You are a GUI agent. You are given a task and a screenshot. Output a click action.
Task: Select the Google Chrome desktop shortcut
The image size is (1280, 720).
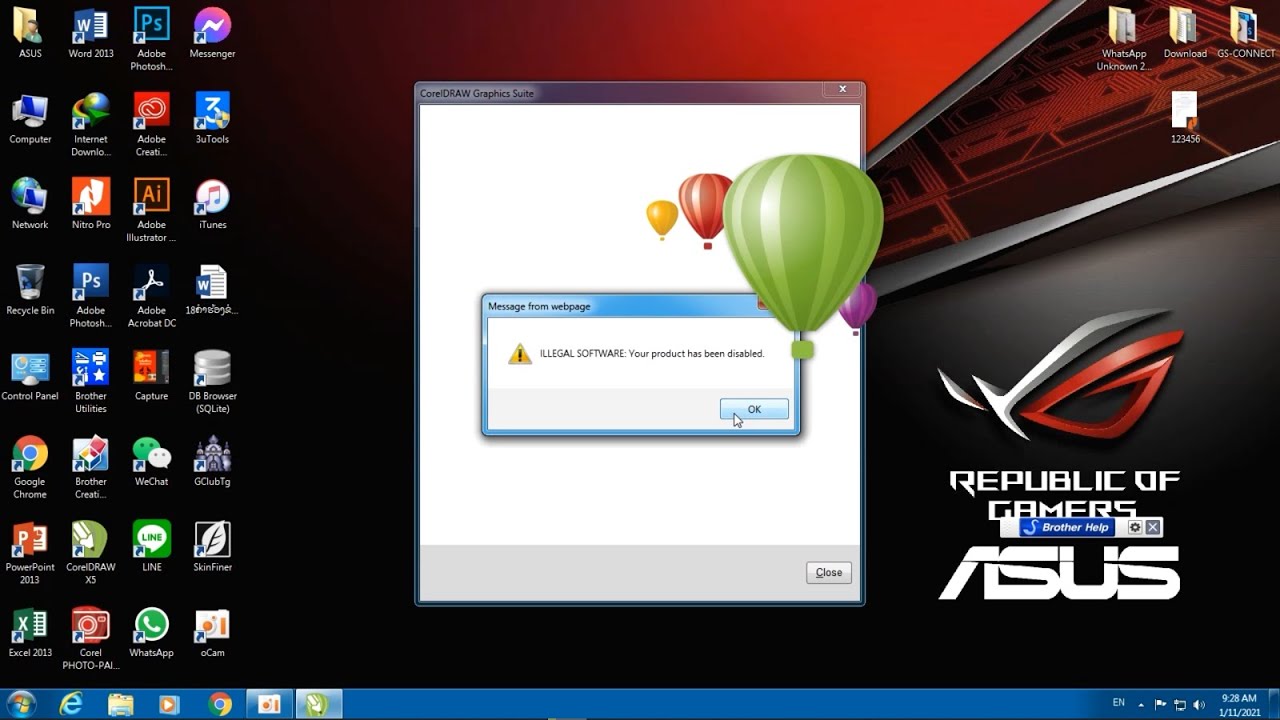tap(30, 467)
